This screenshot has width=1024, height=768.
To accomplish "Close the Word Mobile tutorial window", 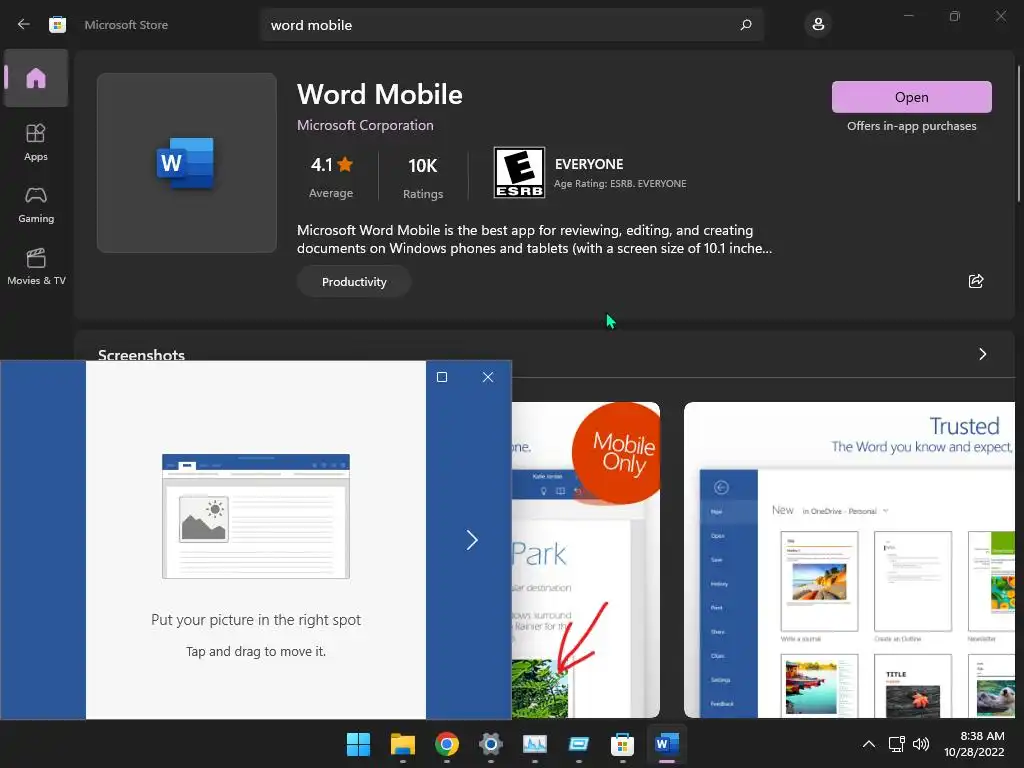I will pyautogui.click(x=488, y=377).
